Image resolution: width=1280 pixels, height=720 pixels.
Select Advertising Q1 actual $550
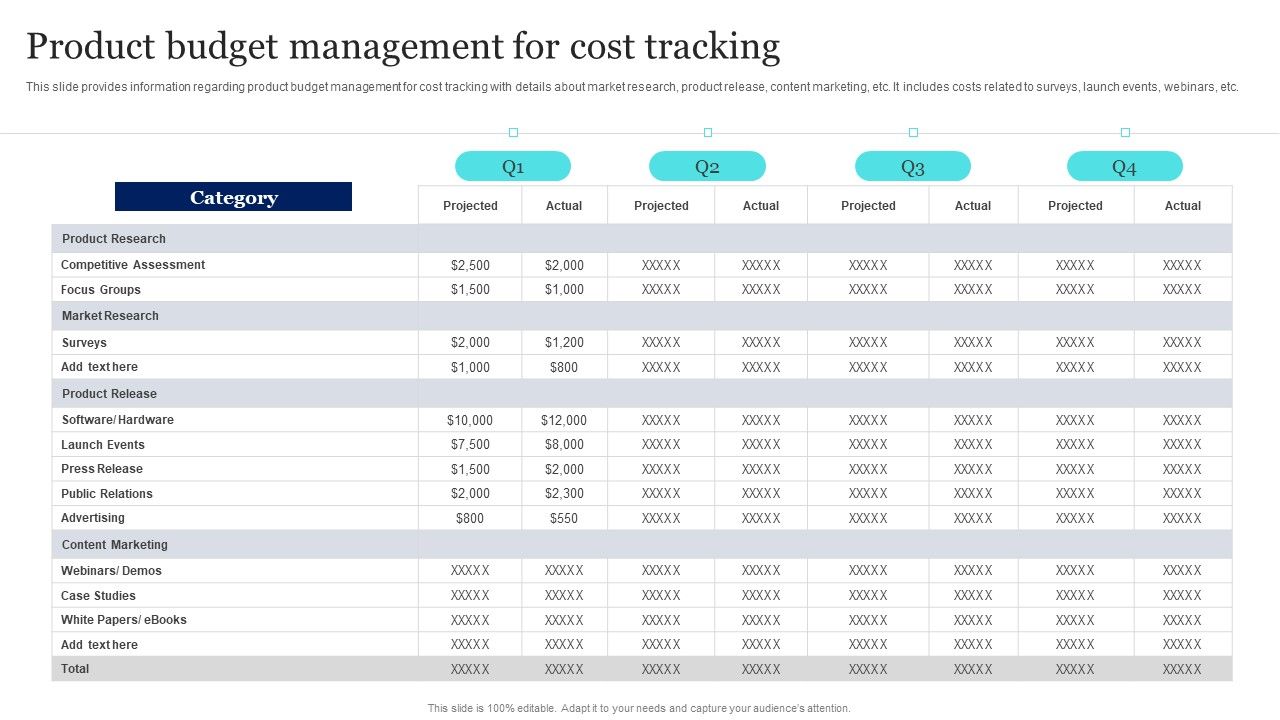click(x=564, y=519)
